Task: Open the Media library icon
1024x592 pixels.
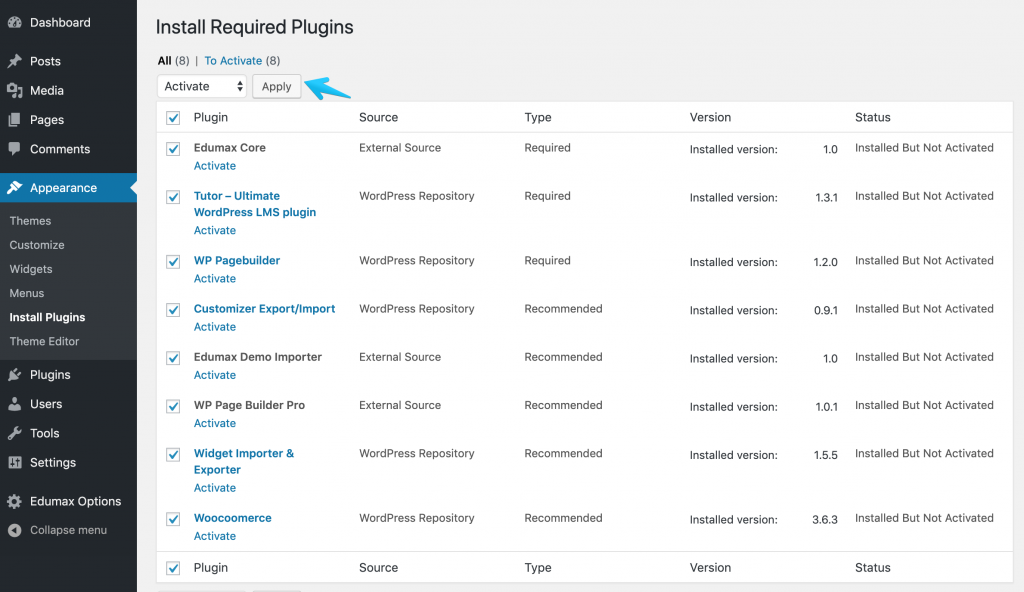Action: pos(14,90)
